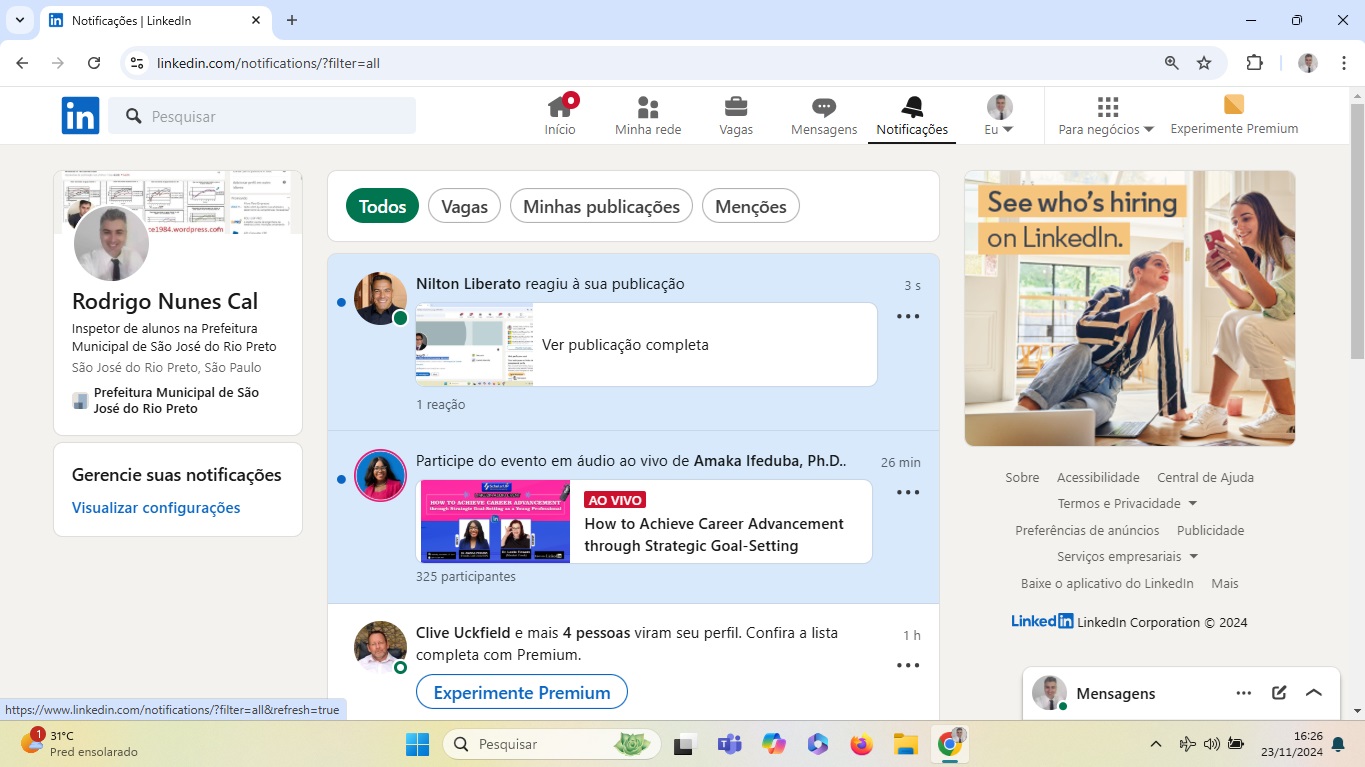Open Chrome extensions puzzle icon
1365x767 pixels.
pyautogui.click(x=1254, y=63)
